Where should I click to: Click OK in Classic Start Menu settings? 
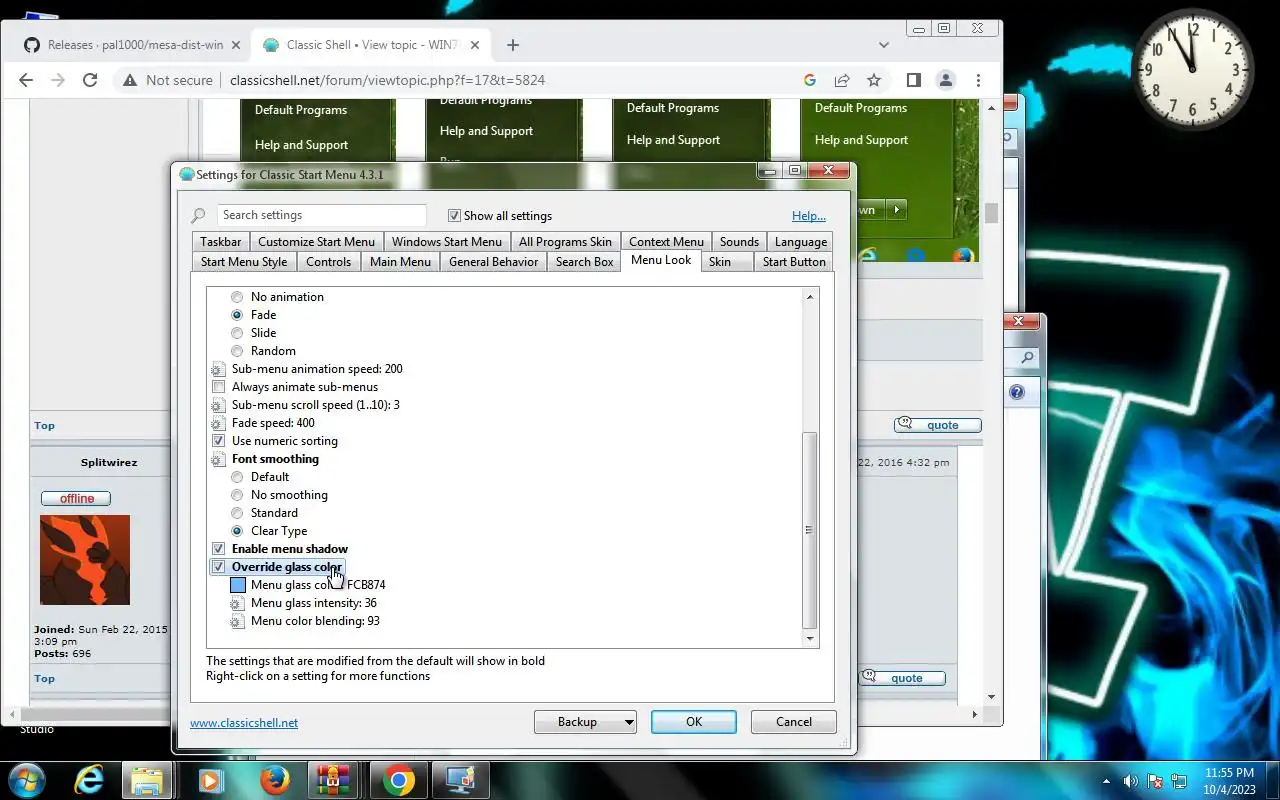[x=694, y=722]
